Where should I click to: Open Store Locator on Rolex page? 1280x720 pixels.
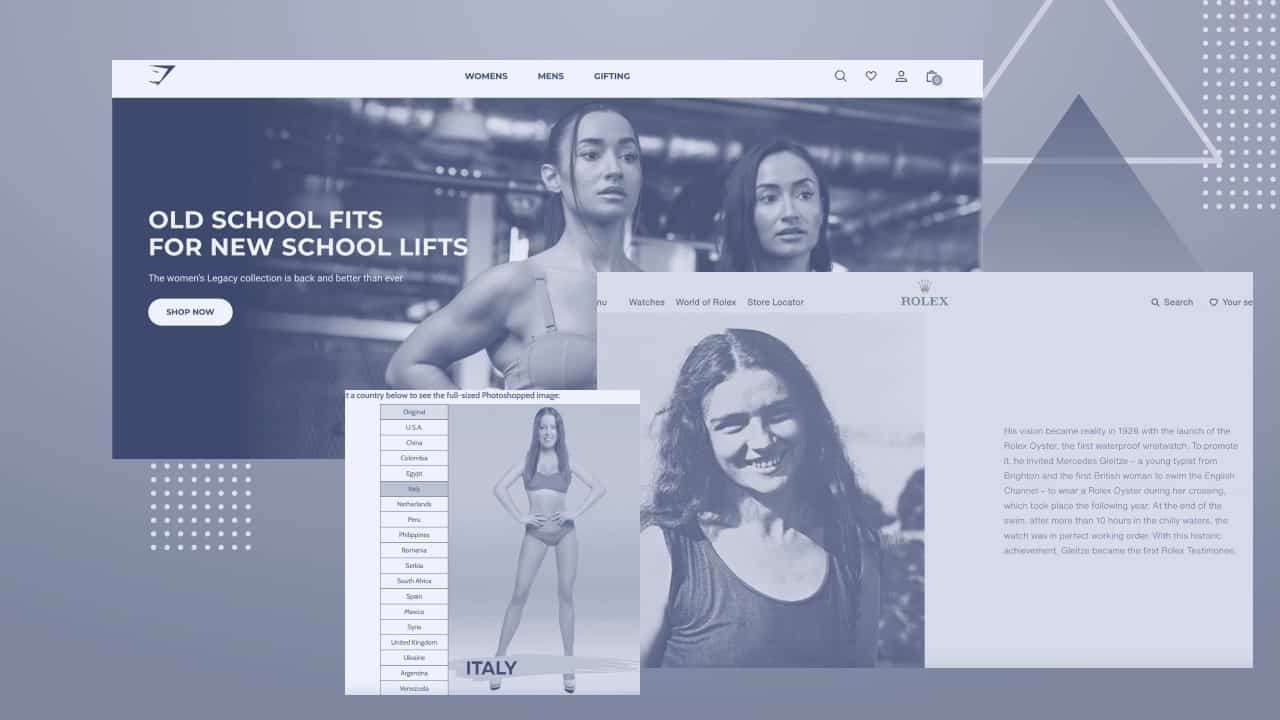(x=775, y=302)
